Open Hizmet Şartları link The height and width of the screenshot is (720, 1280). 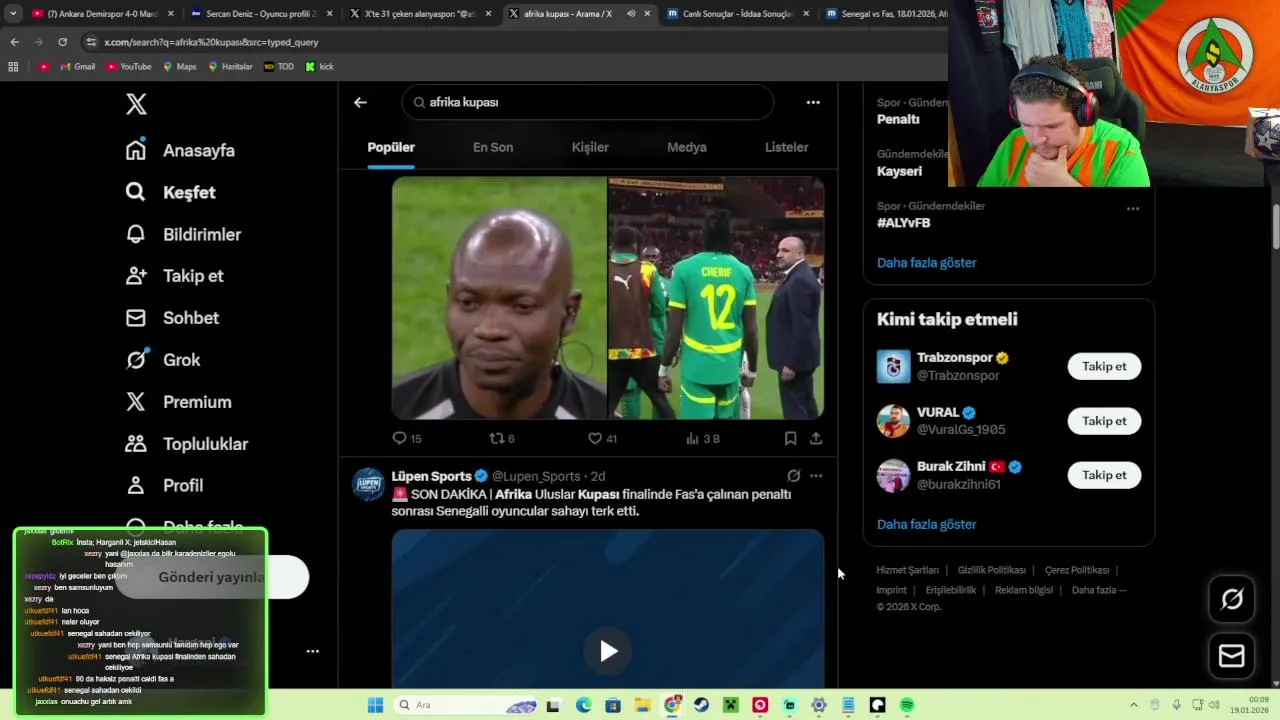pyautogui.click(x=907, y=570)
